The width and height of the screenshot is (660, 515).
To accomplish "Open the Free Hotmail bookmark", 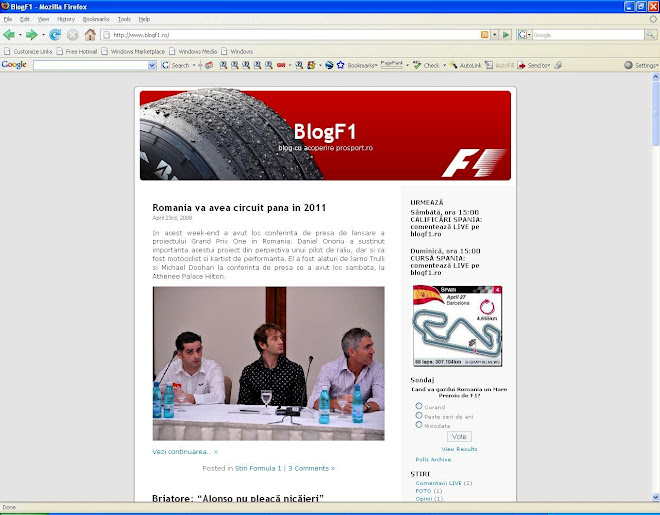I will pyautogui.click(x=77, y=51).
